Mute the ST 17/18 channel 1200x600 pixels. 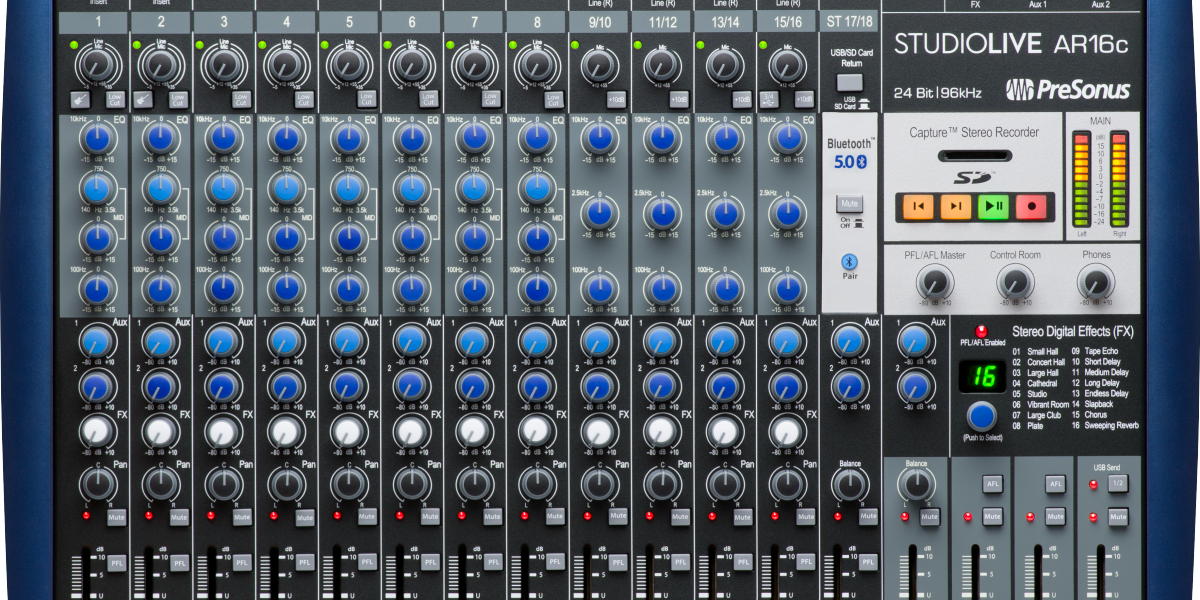pyautogui.click(x=867, y=517)
